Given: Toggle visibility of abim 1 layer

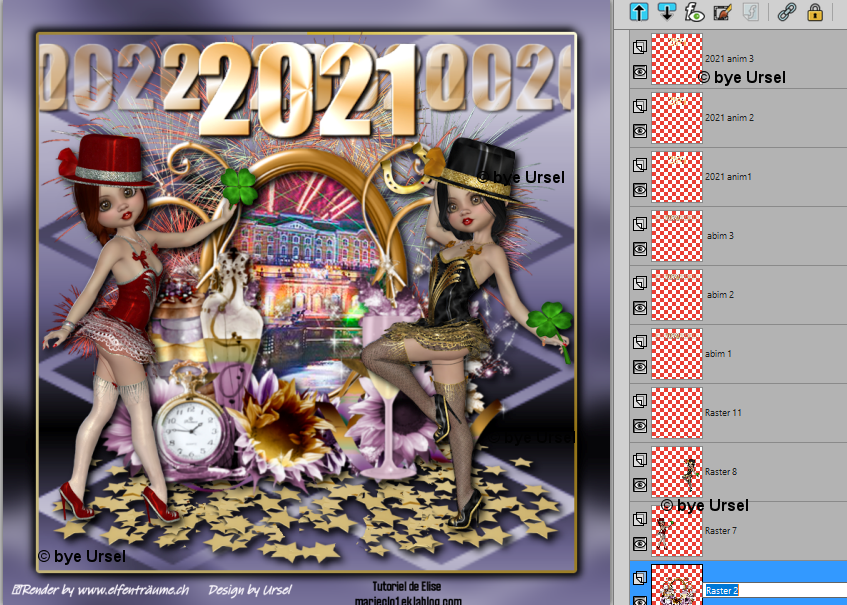Looking at the screenshot, I should coord(640,367).
